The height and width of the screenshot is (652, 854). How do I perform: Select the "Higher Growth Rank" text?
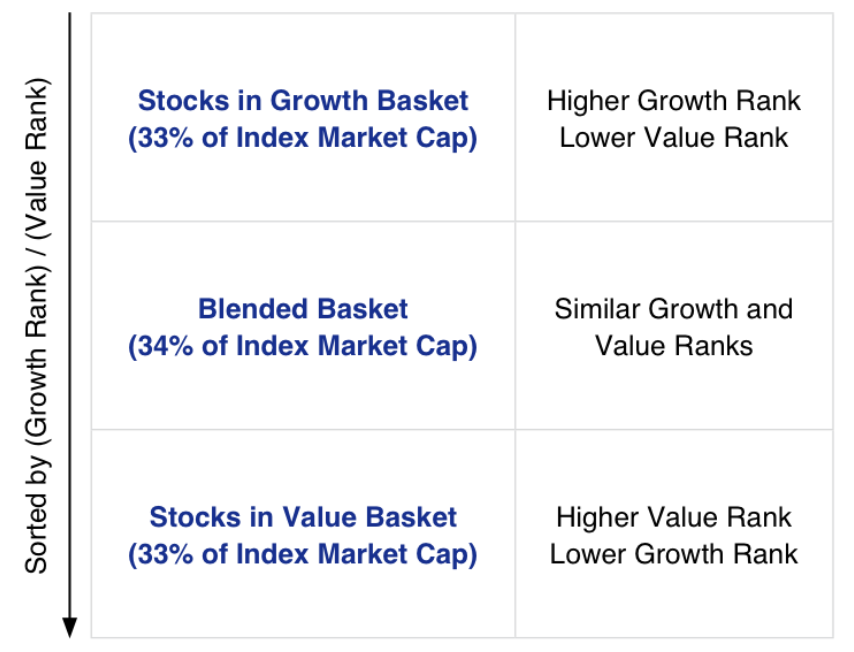(674, 101)
